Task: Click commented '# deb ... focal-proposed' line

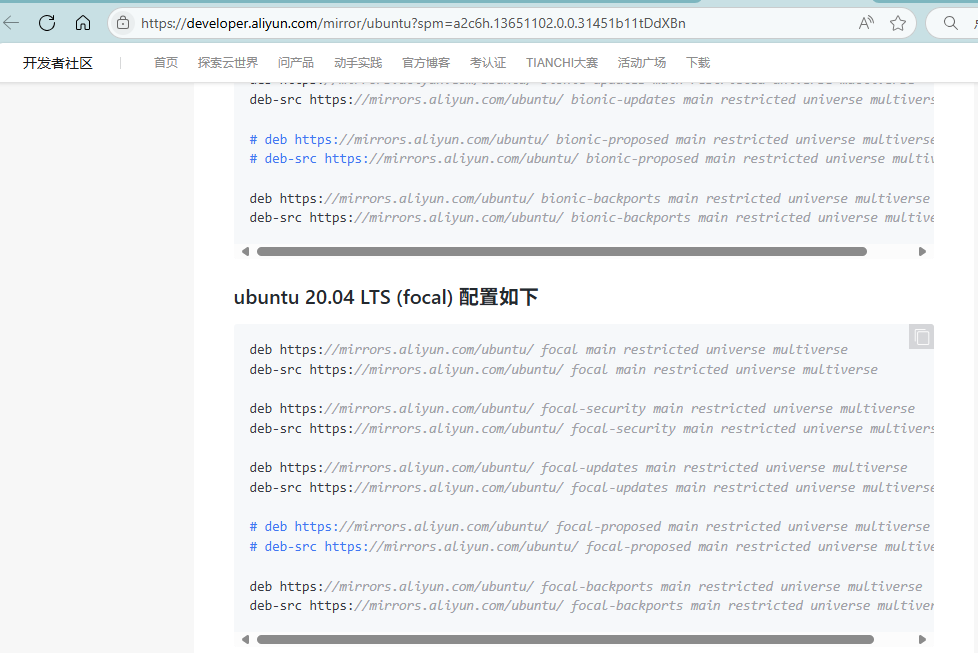Action: click(x=590, y=526)
